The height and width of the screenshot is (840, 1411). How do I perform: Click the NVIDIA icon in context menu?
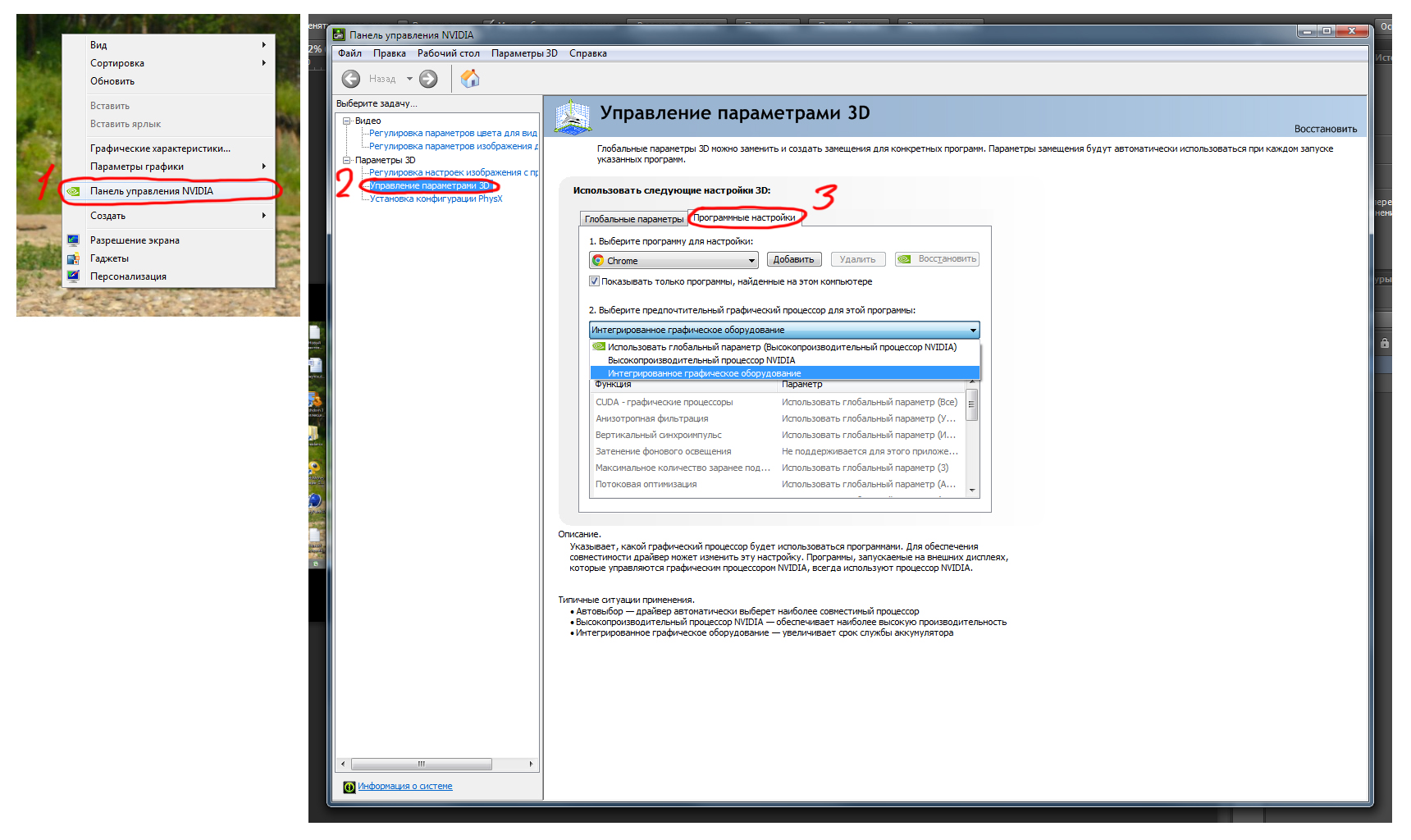pyautogui.click(x=74, y=191)
